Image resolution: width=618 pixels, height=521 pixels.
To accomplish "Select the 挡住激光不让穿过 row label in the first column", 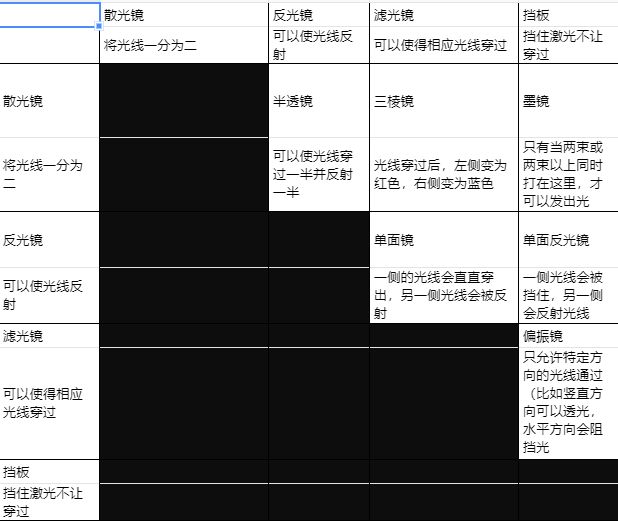I will 49,502.
